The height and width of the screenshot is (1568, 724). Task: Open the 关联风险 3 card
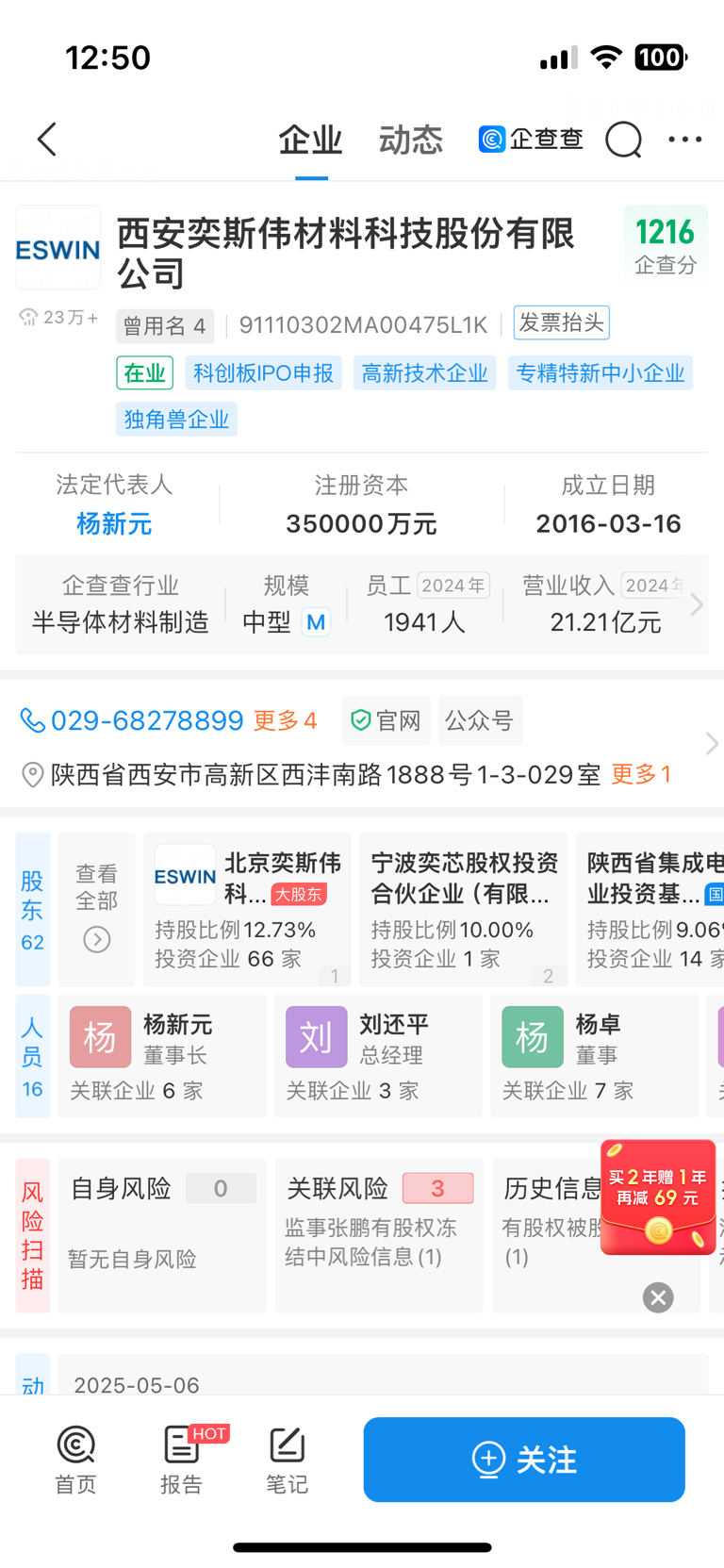point(379,1235)
